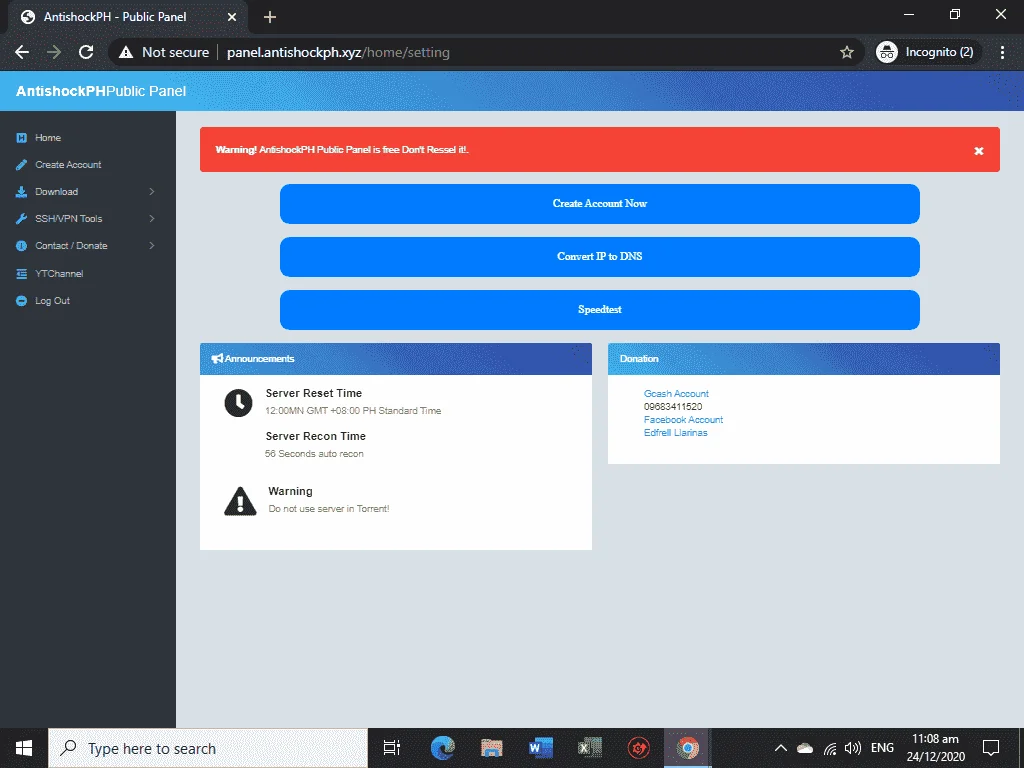Click the Not secure warning icon
This screenshot has width=1024, height=768.
pyautogui.click(x=126, y=52)
